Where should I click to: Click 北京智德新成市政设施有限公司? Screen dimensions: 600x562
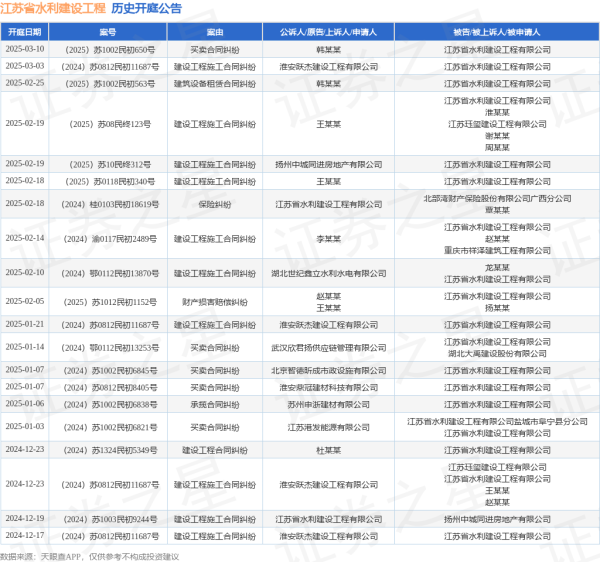328,370
